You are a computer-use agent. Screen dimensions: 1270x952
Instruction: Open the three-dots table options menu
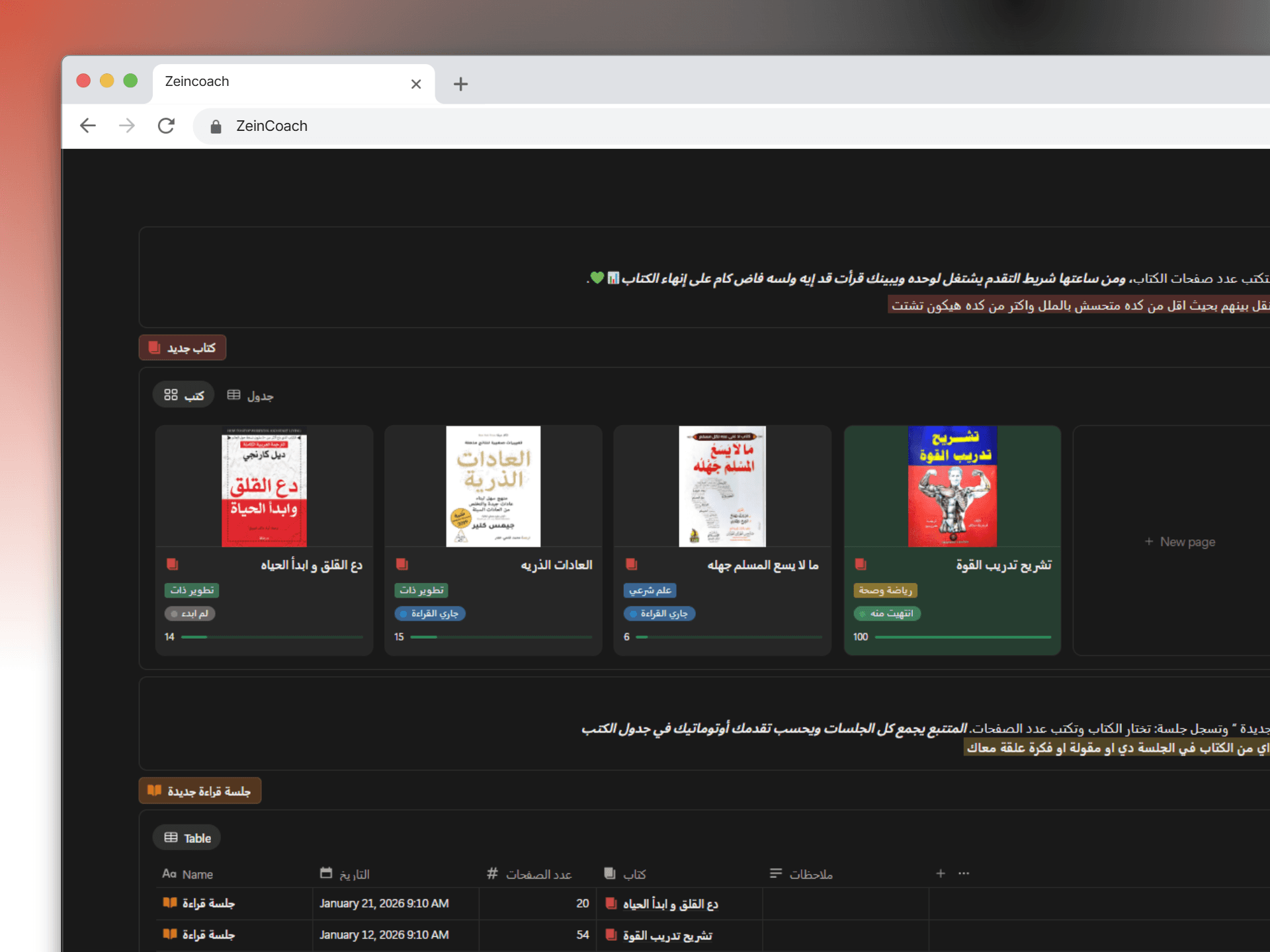(964, 873)
